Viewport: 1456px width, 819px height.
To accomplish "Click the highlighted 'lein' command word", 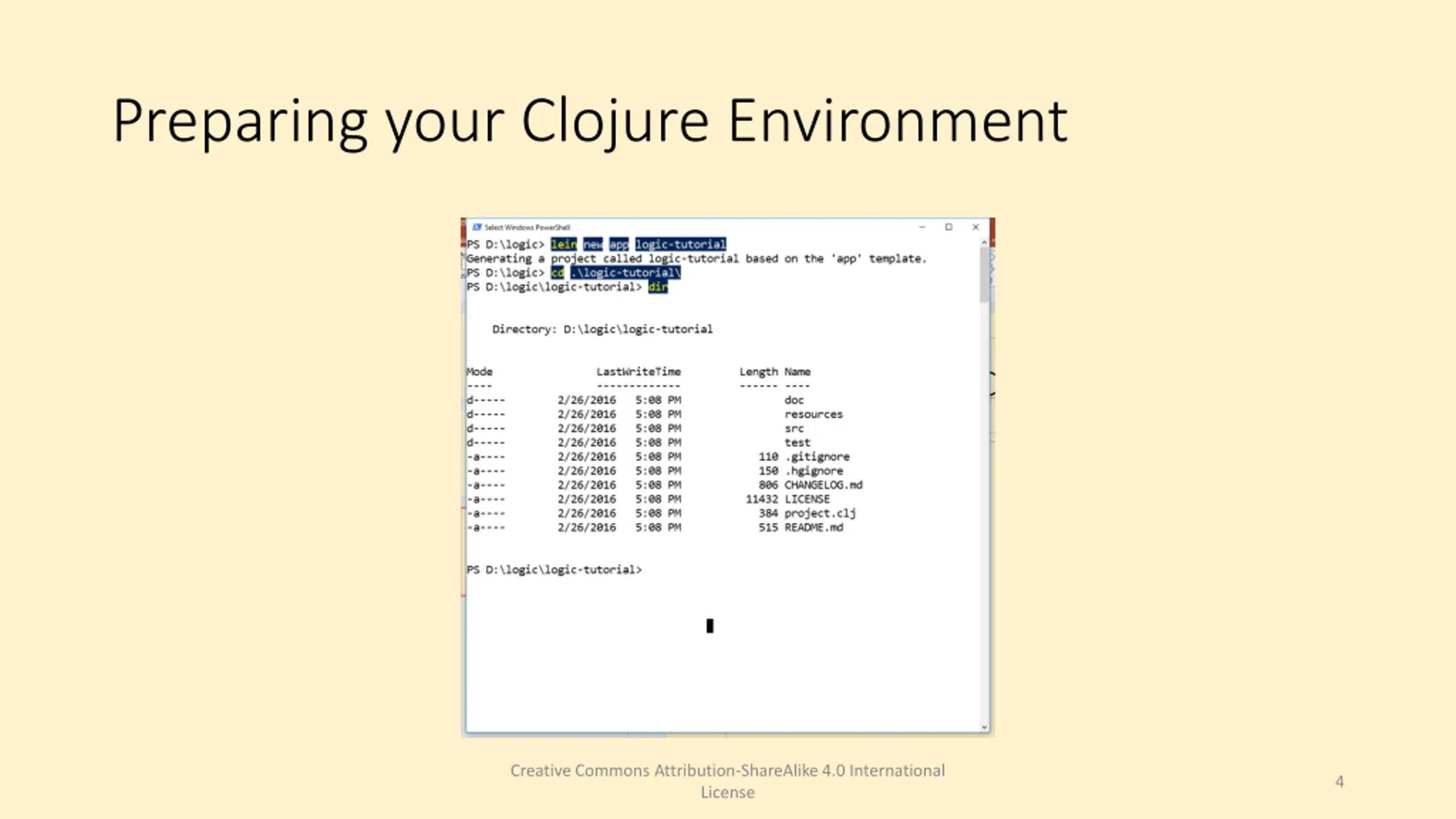I will tap(564, 245).
